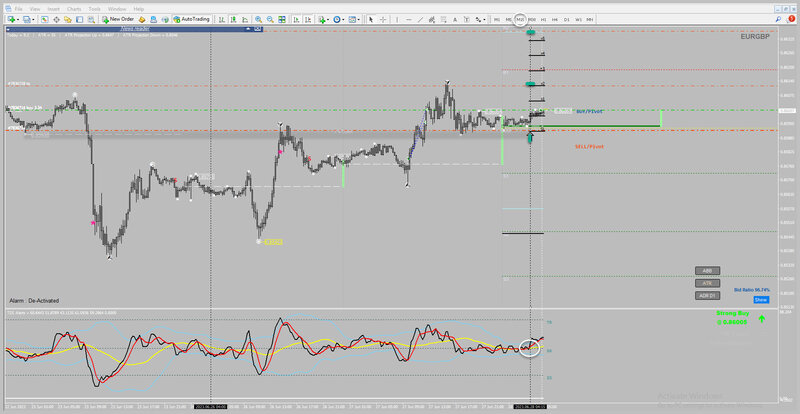Click the ADR D1 indicator button

707,295
